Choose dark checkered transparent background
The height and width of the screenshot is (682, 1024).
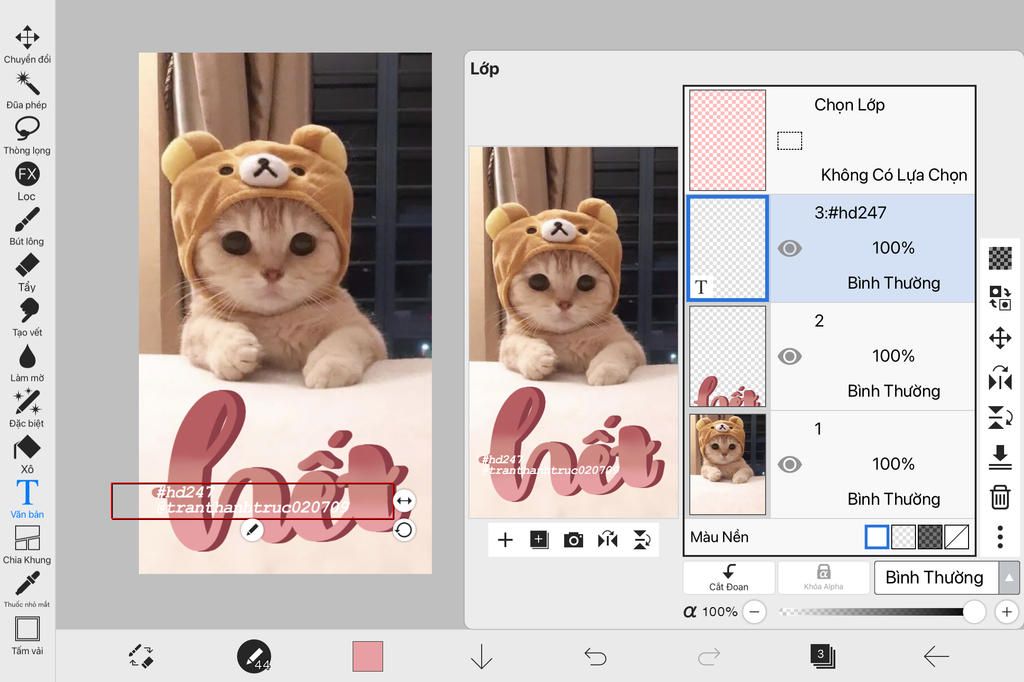tap(930, 537)
